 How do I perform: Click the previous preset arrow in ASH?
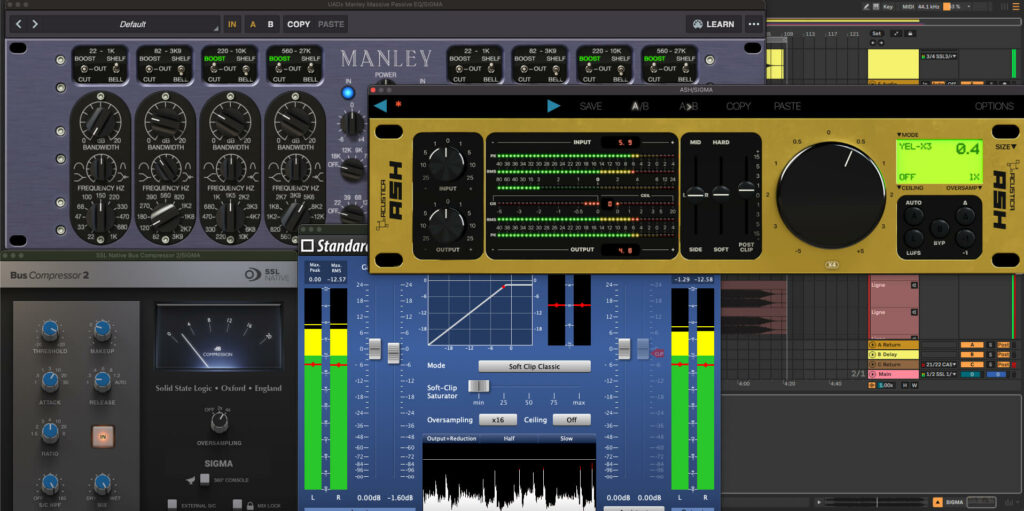(380, 106)
